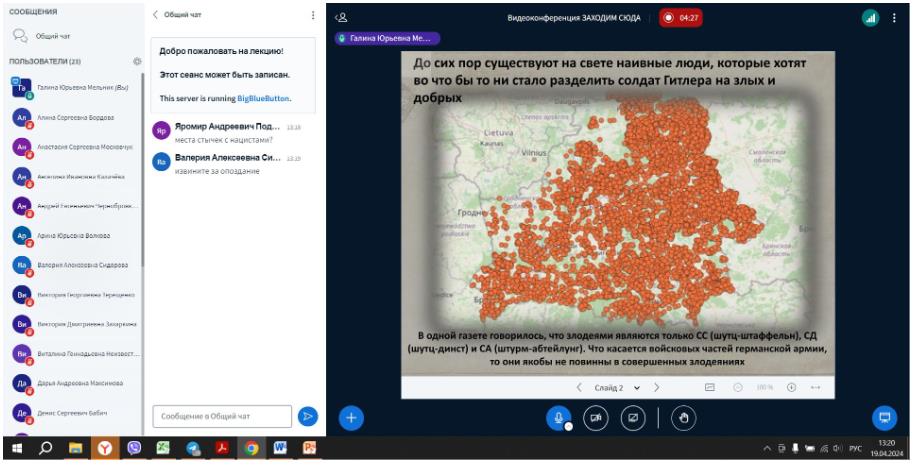The height and width of the screenshot is (465, 921).
Task: Start screen sharing with the screen icon
Action: pyautogui.click(x=633, y=418)
